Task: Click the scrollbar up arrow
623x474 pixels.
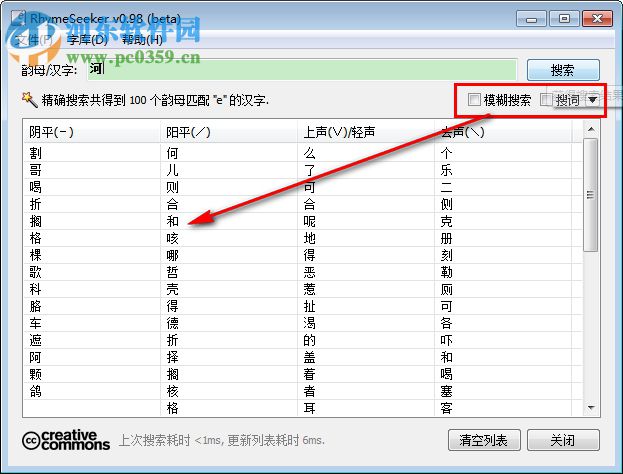Action: 591,129
